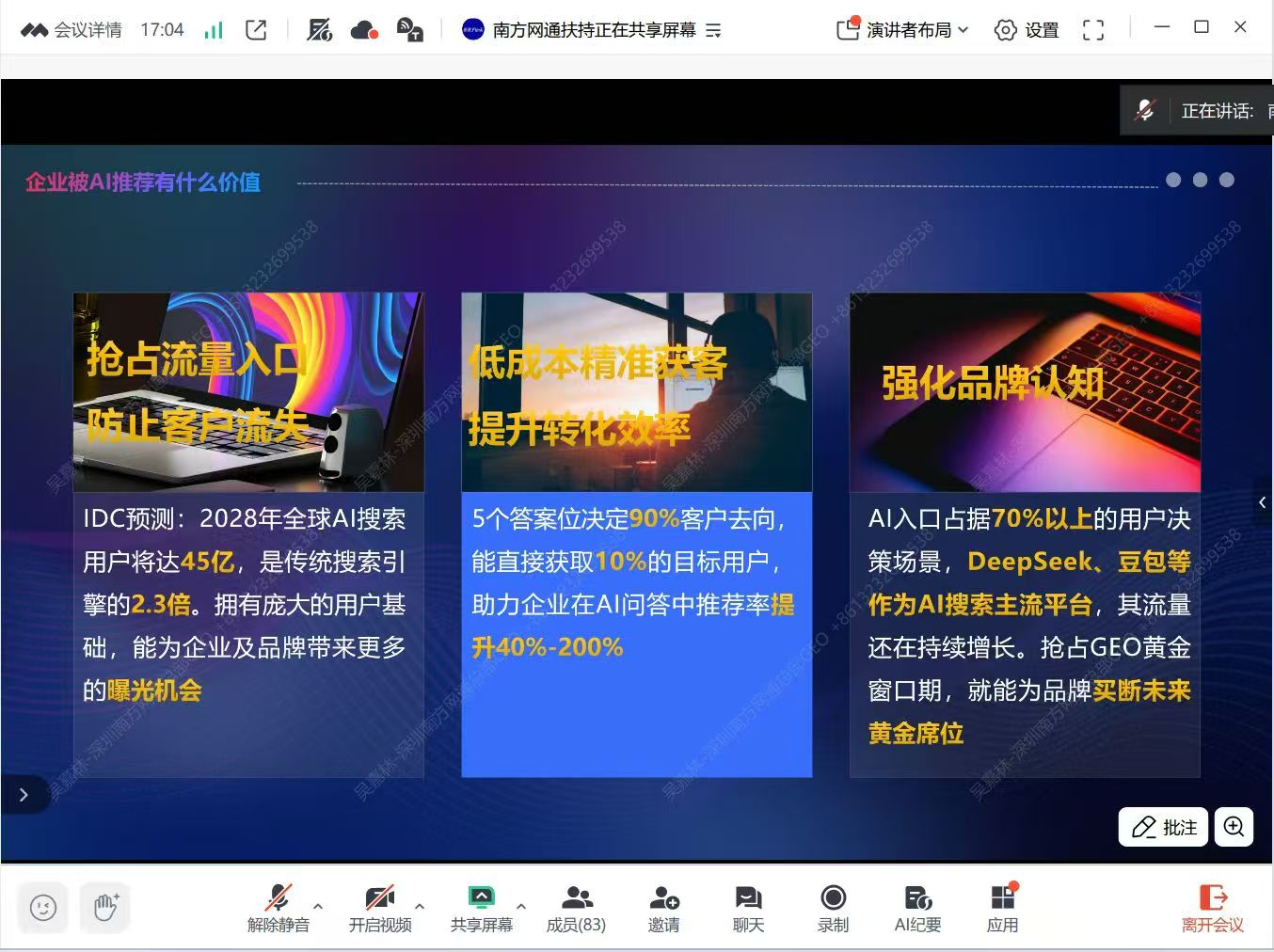Turn on camera with 开启视频

[380, 907]
